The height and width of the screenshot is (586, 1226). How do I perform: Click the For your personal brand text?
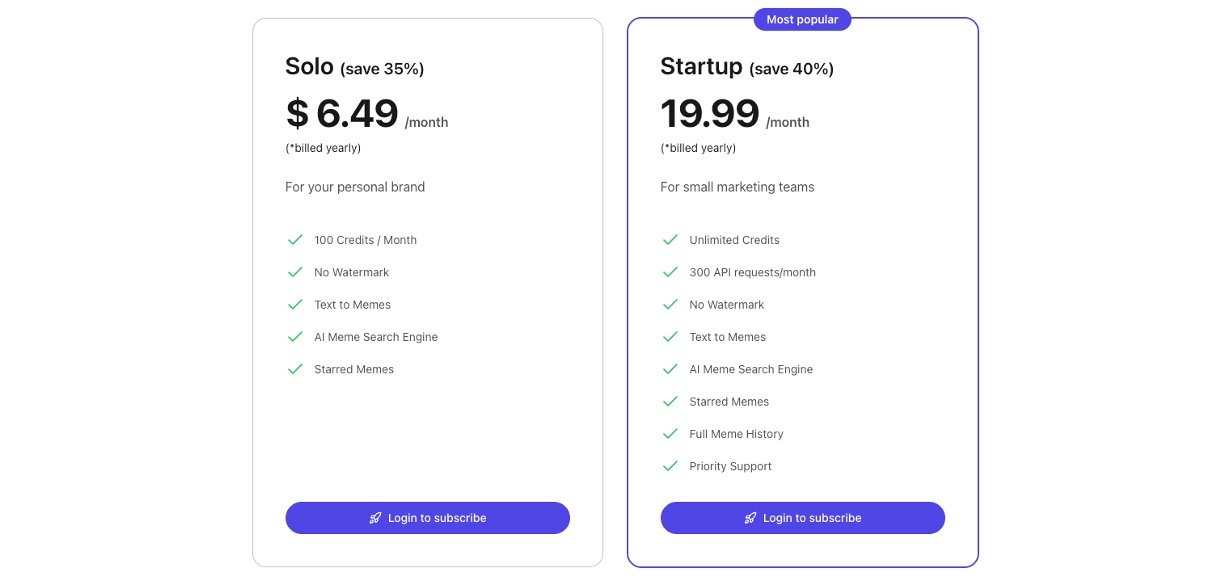click(355, 187)
